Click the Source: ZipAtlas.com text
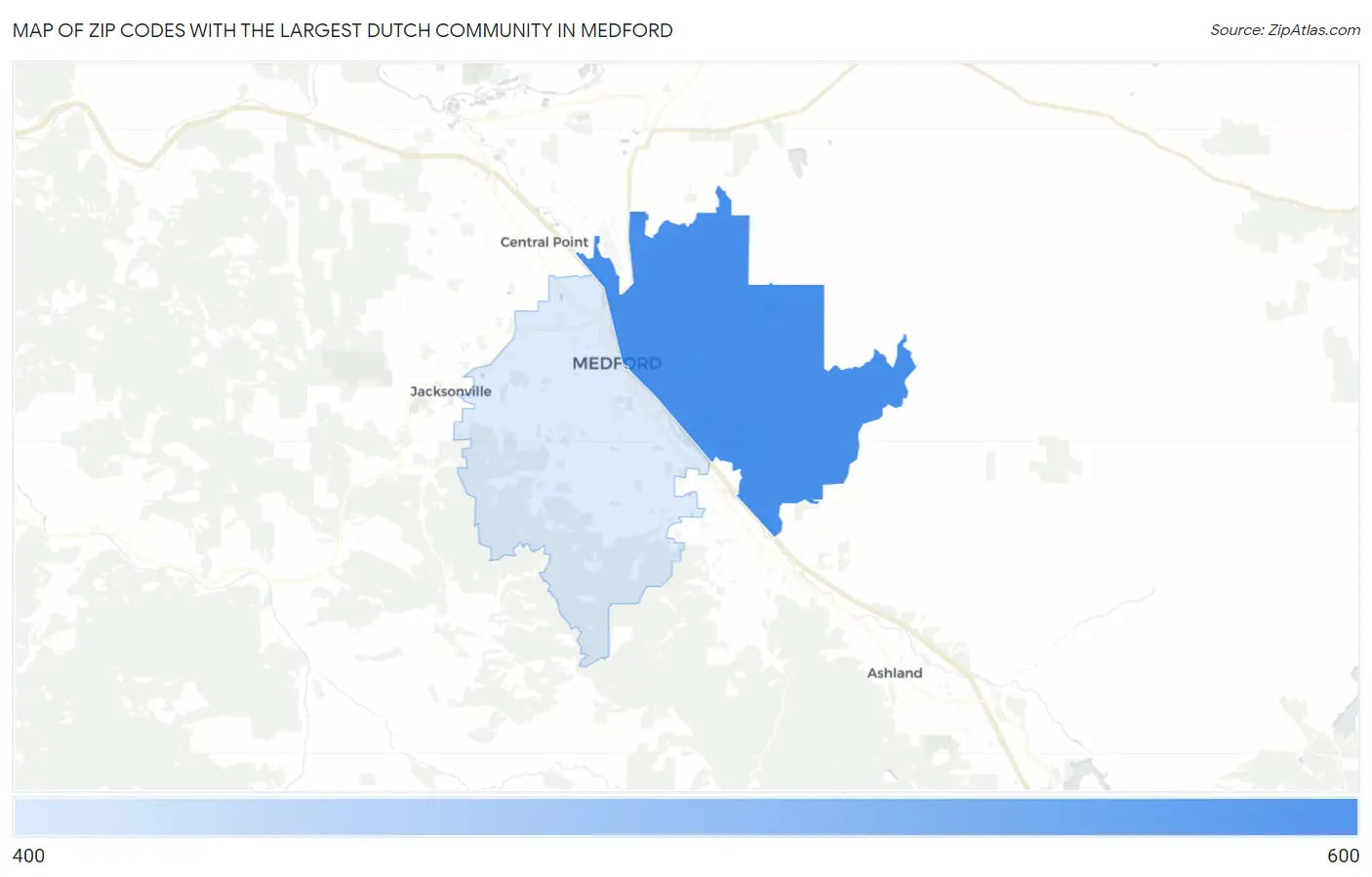The height and width of the screenshot is (877, 1372). tap(1285, 30)
